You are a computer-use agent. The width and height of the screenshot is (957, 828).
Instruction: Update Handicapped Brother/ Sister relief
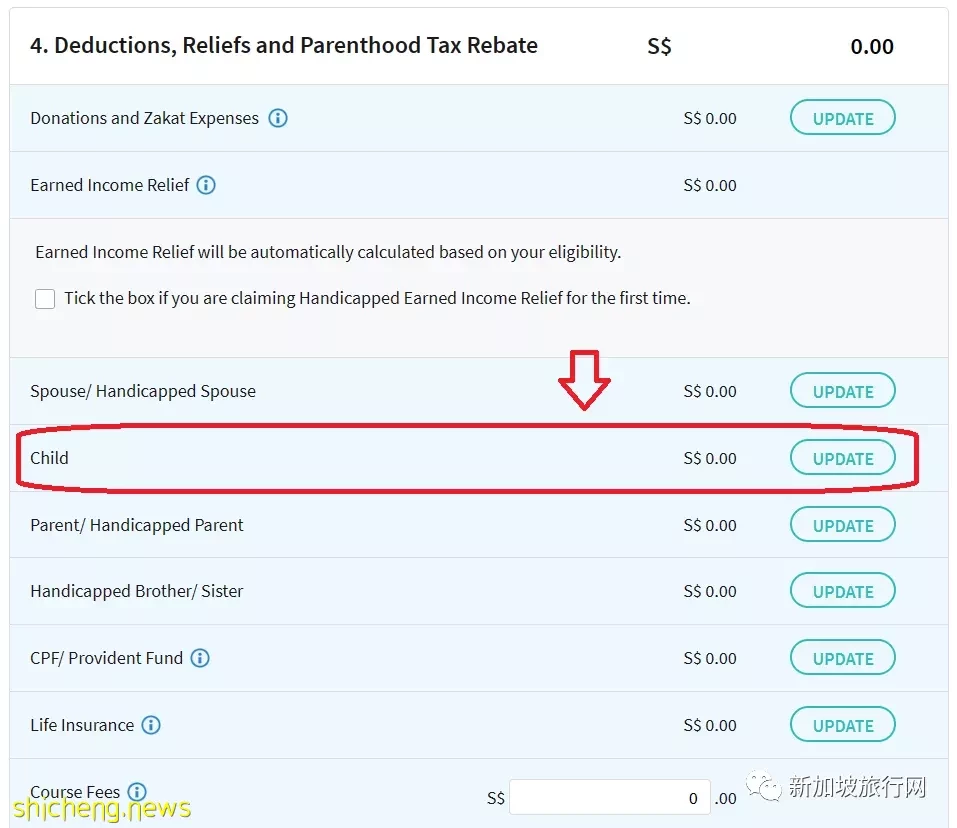pyautogui.click(x=842, y=591)
